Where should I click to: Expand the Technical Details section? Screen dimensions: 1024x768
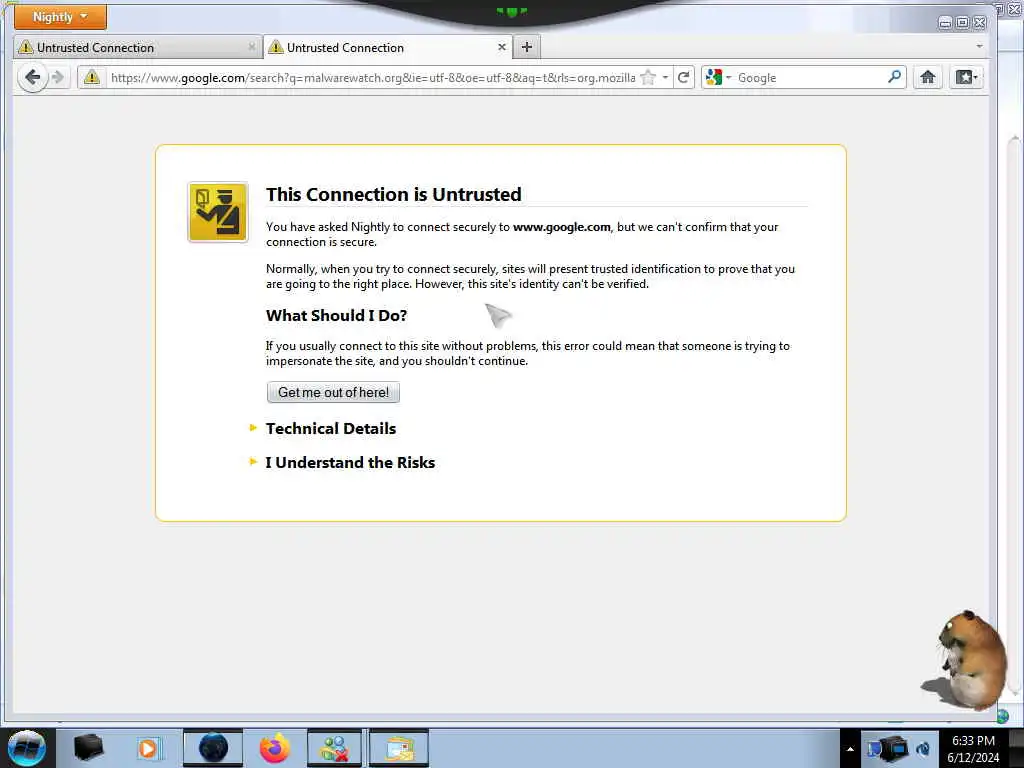point(331,428)
